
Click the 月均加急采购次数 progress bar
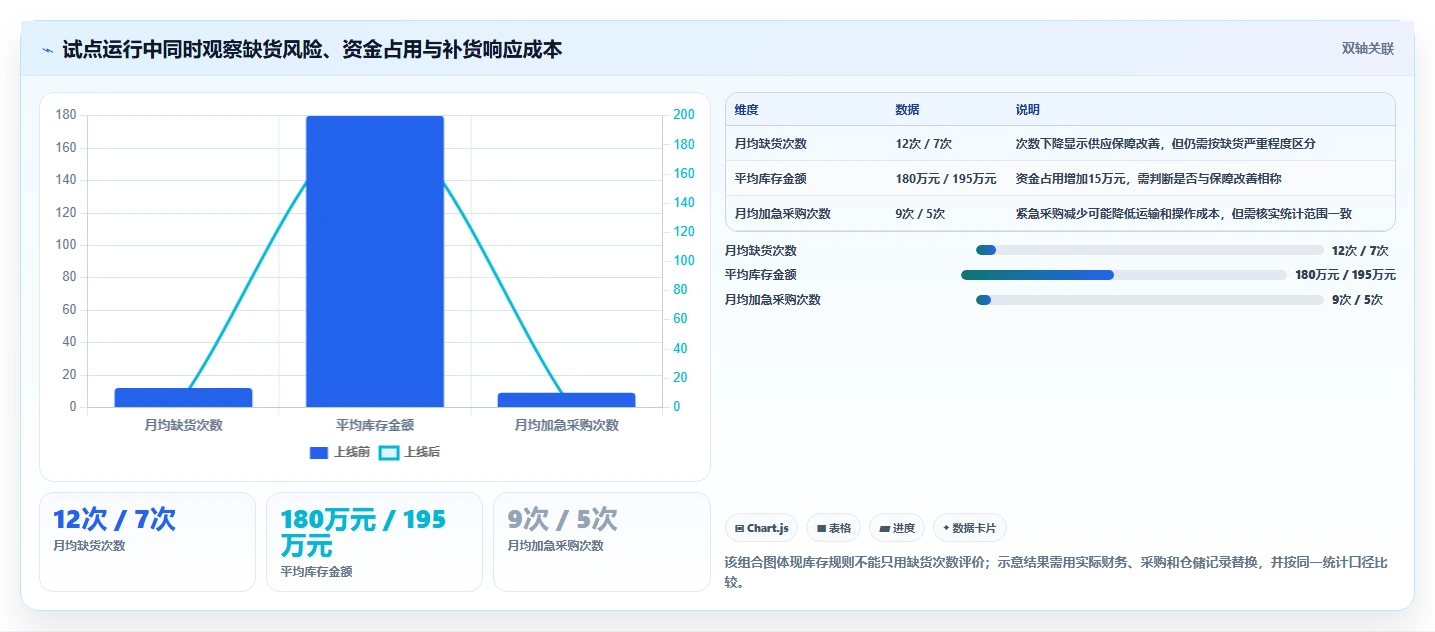pos(1149,300)
